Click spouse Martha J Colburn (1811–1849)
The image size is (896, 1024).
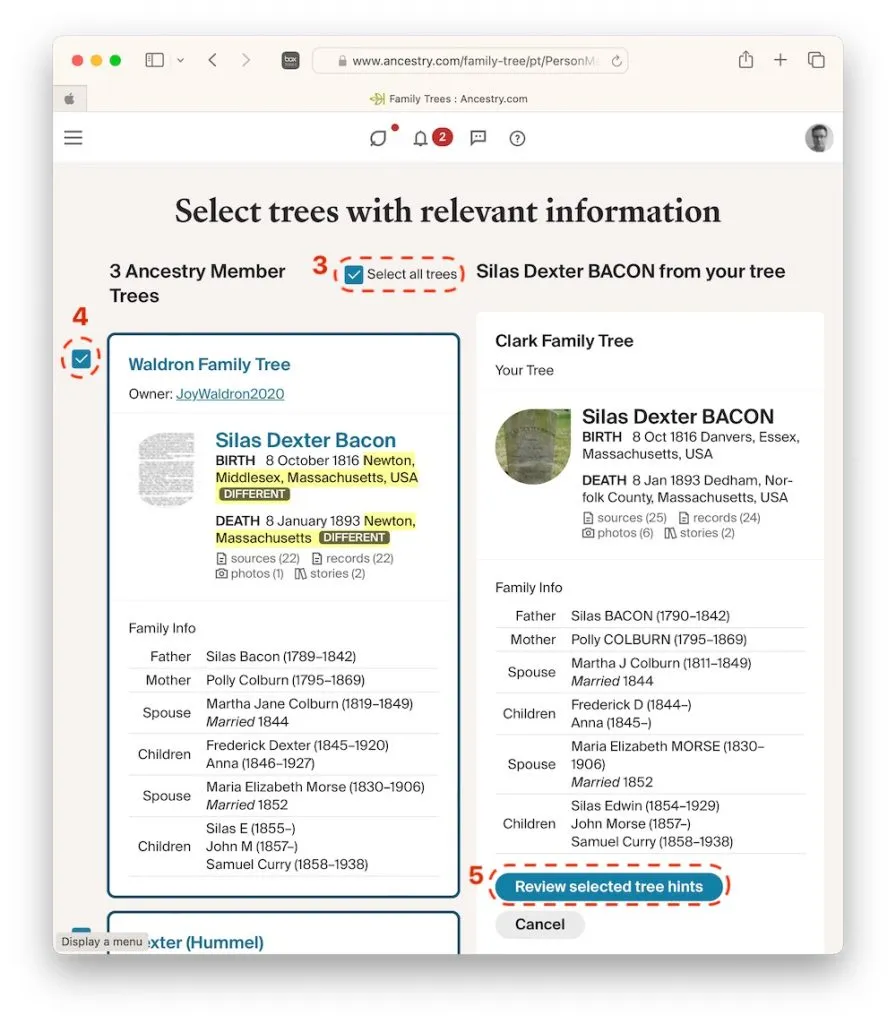coord(662,663)
